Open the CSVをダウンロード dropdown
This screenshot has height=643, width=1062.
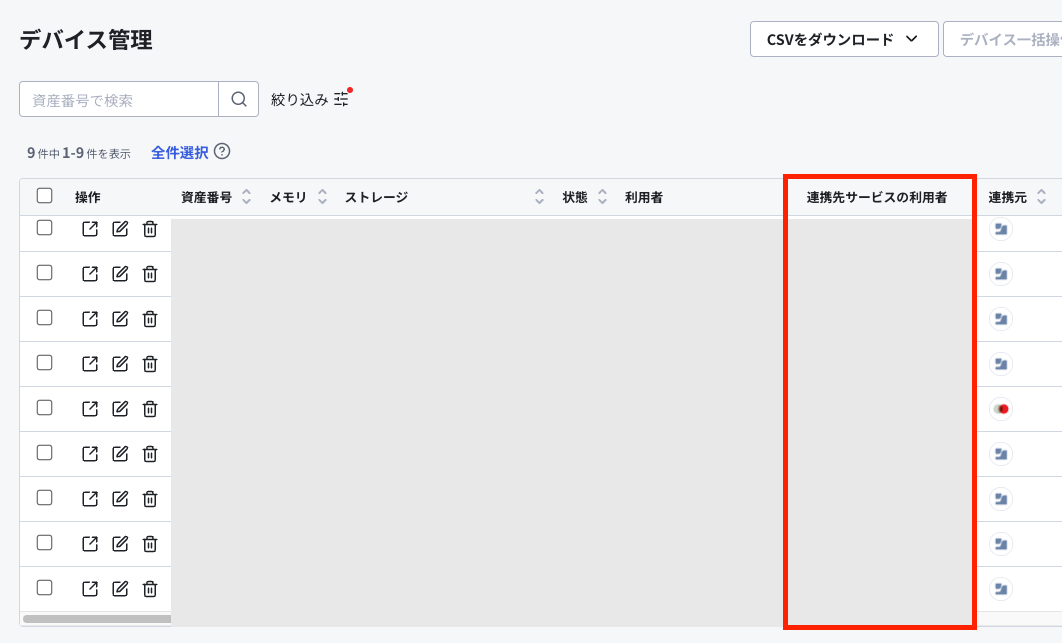844,39
